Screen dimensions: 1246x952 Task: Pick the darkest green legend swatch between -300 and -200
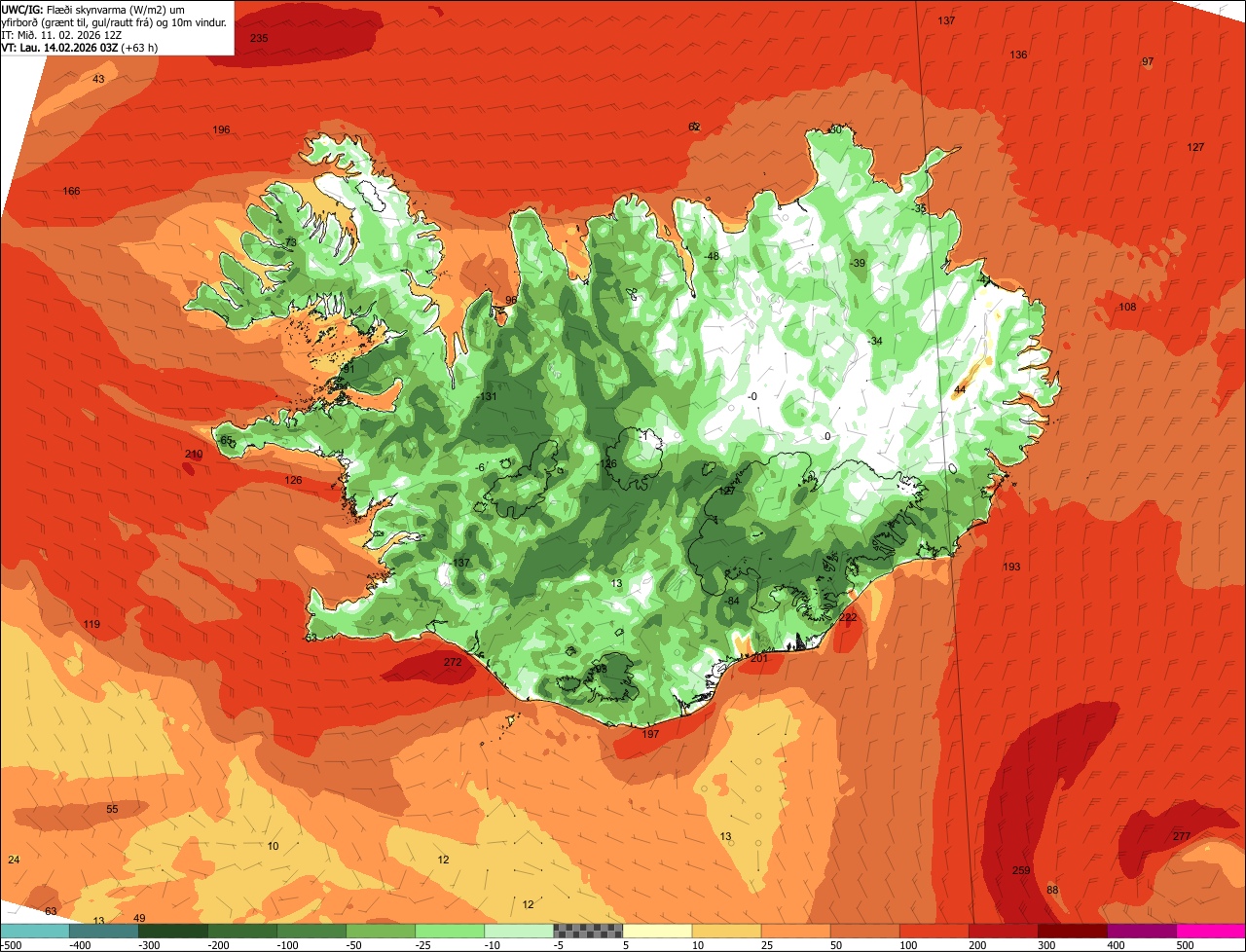coord(172,931)
